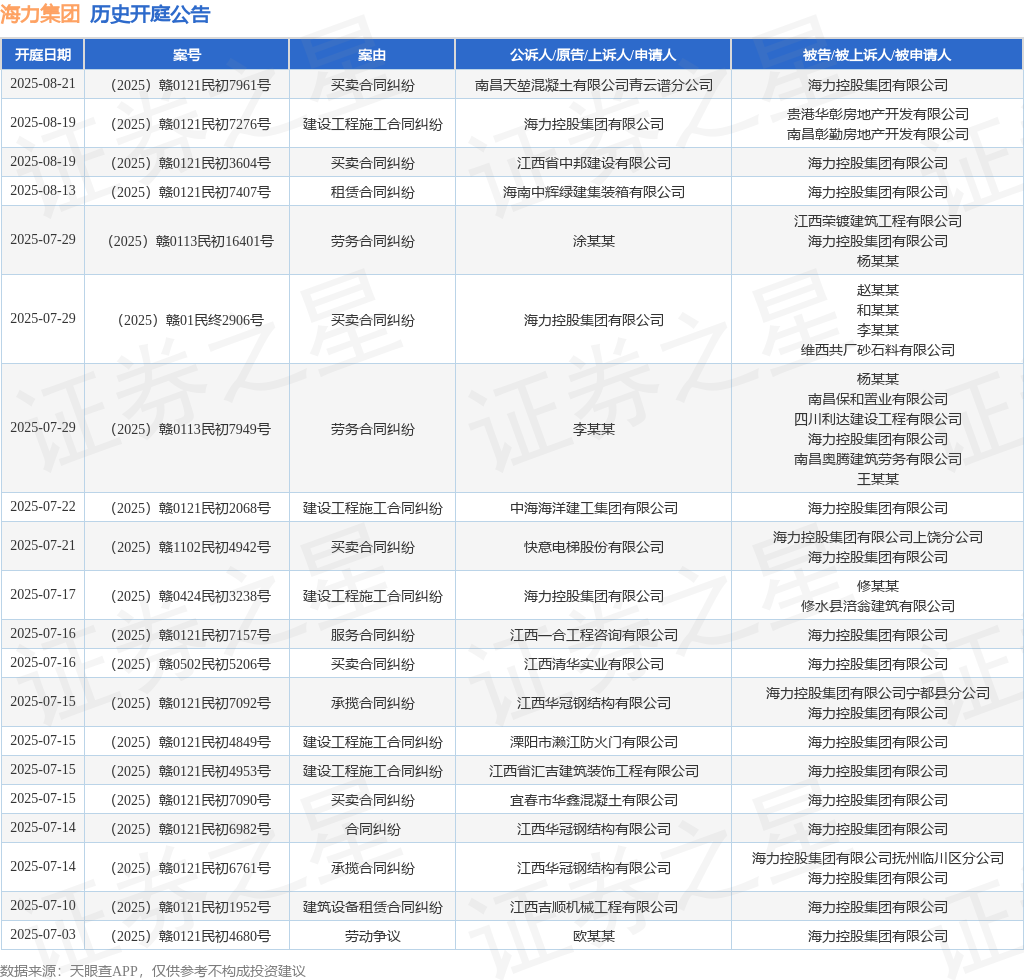
Task: Click case number 赣0121民初7090号
Action: click(191, 800)
